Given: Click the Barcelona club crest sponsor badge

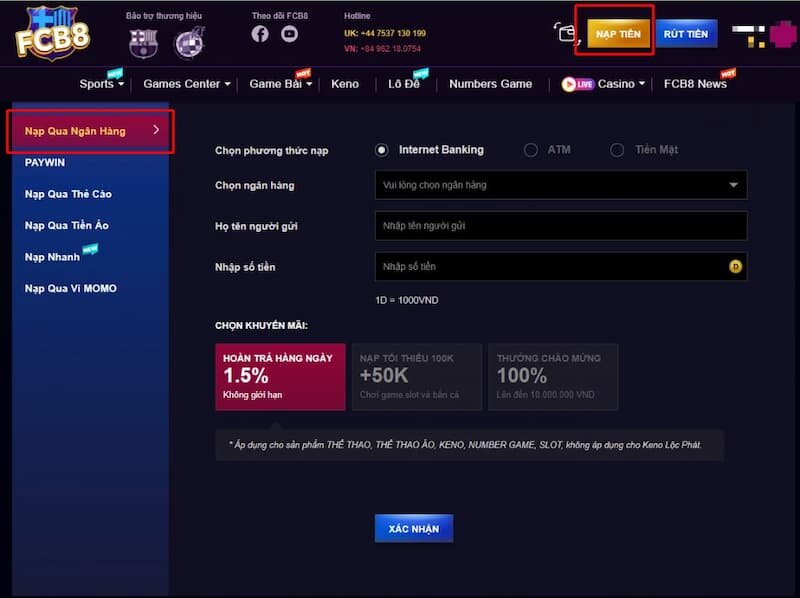Looking at the screenshot, I should pos(143,42).
